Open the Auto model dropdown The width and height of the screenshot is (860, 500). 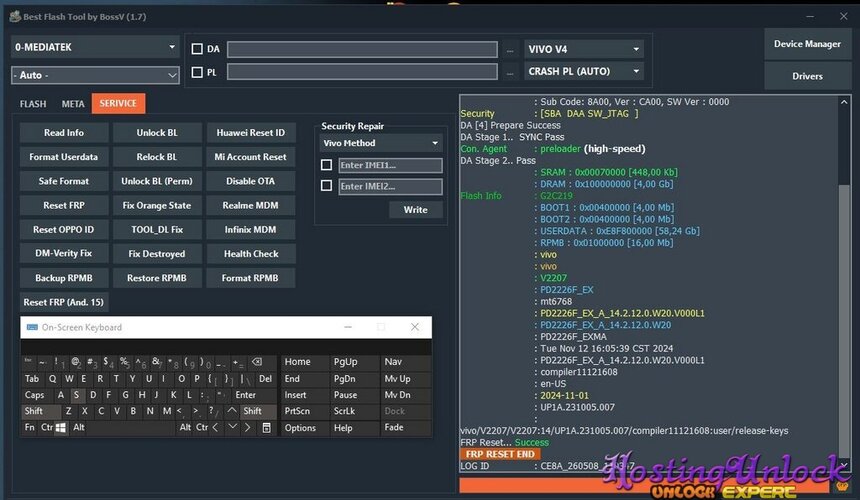click(x=95, y=75)
